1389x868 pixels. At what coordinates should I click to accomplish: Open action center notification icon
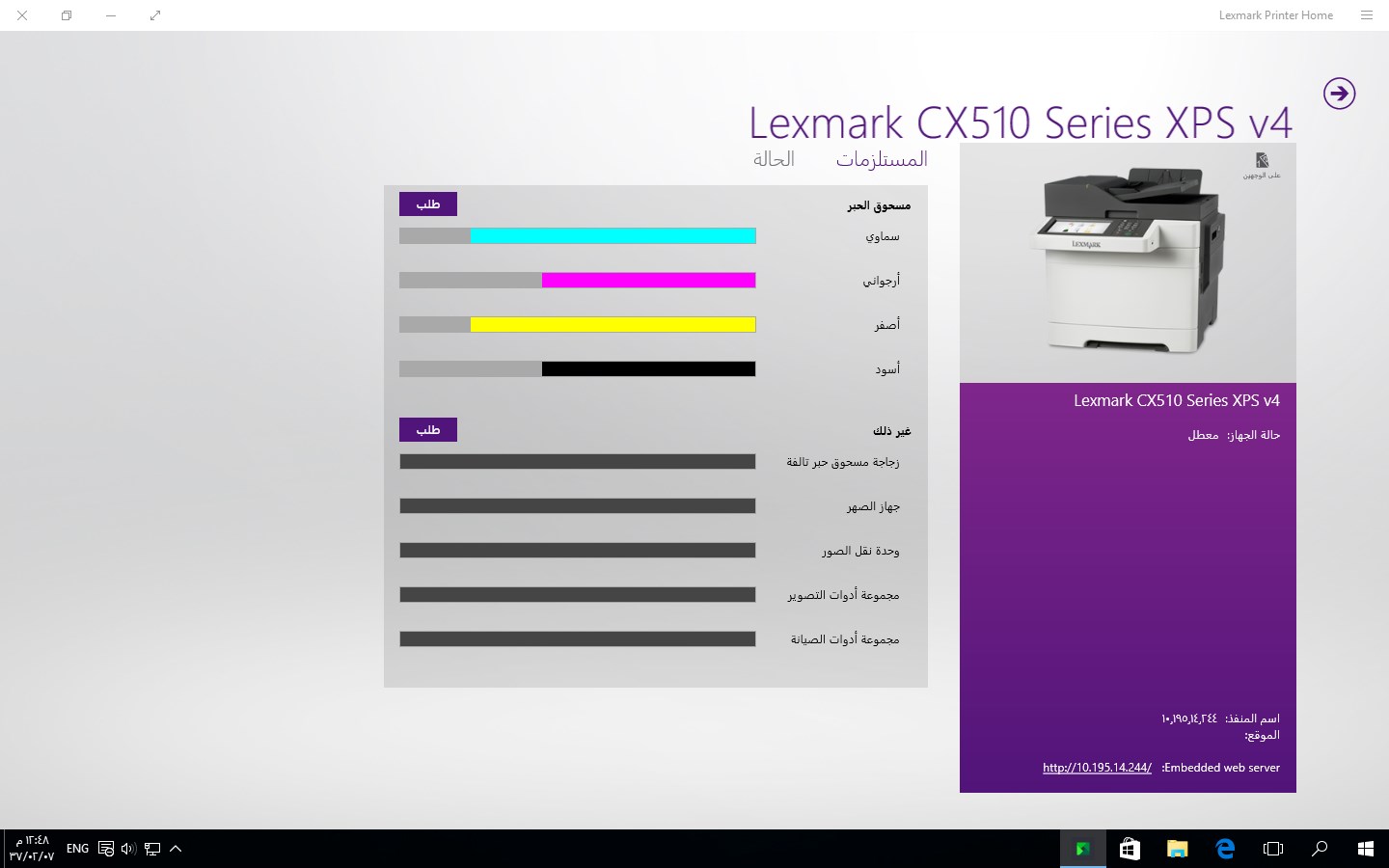click(x=106, y=849)
